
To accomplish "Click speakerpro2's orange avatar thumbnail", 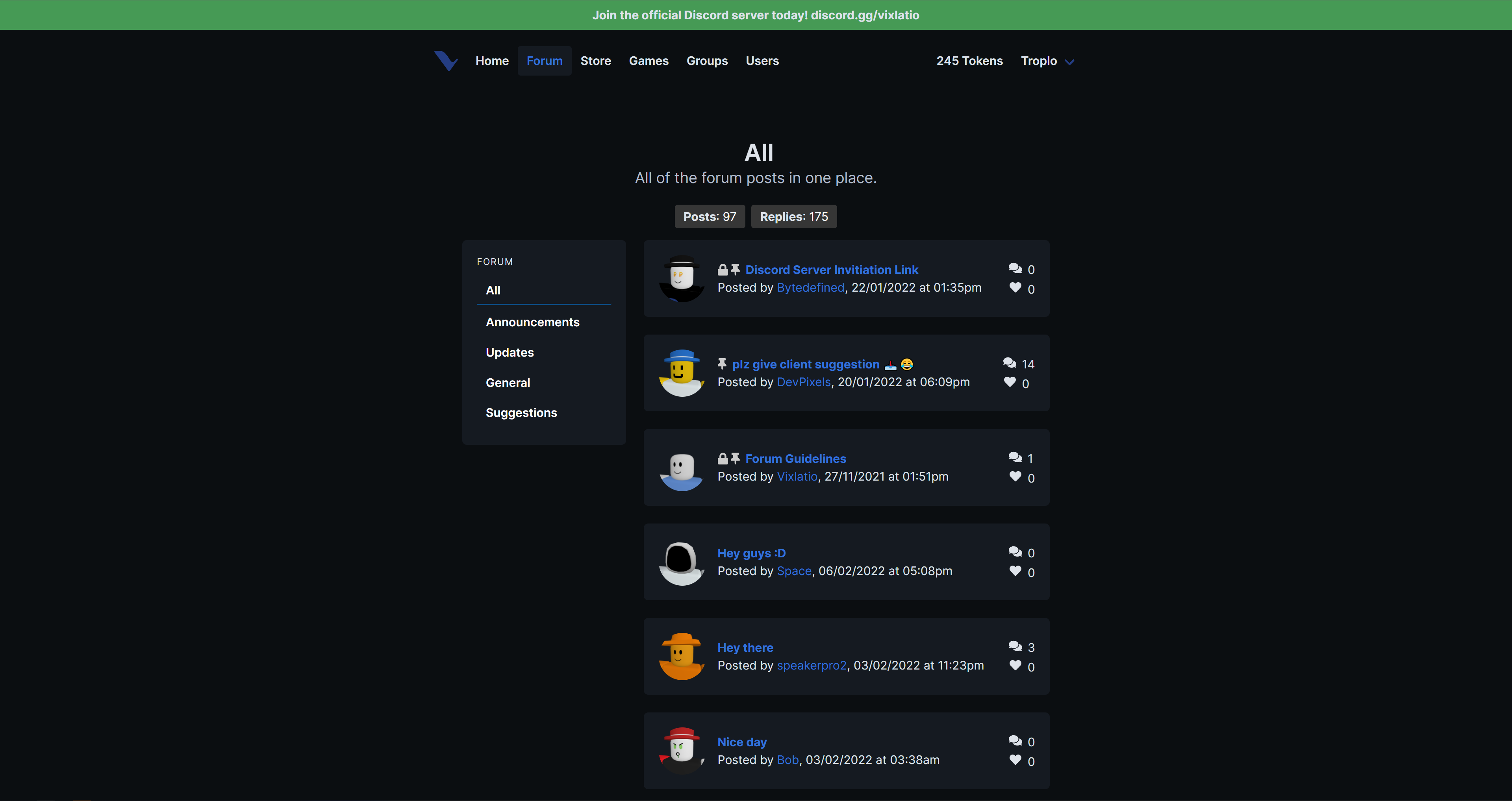I will pos(682,657).
